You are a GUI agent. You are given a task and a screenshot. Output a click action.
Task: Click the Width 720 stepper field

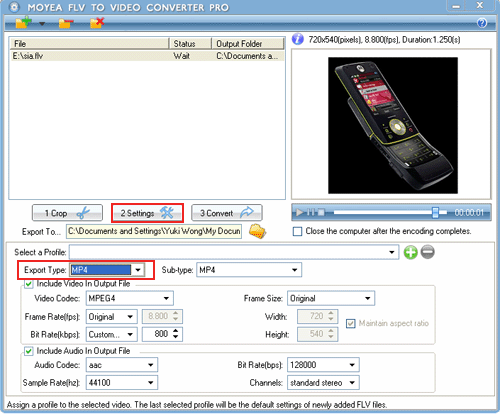[x=318, y=316]
